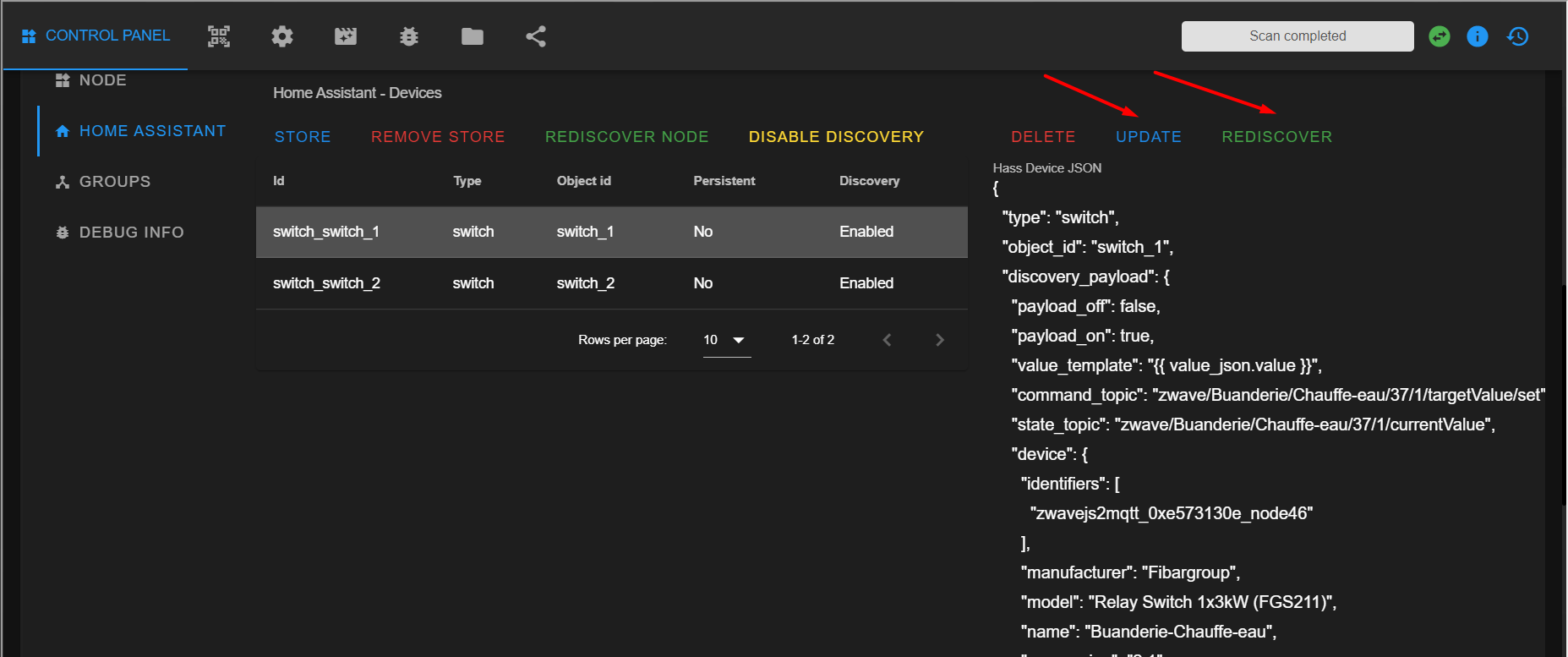Go to the previous table page

(887, 340)
